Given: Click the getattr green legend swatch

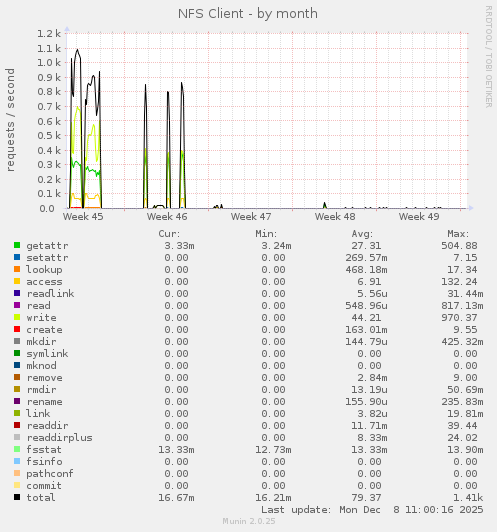Looking at the screenshot, I should (x=17, y=245).
